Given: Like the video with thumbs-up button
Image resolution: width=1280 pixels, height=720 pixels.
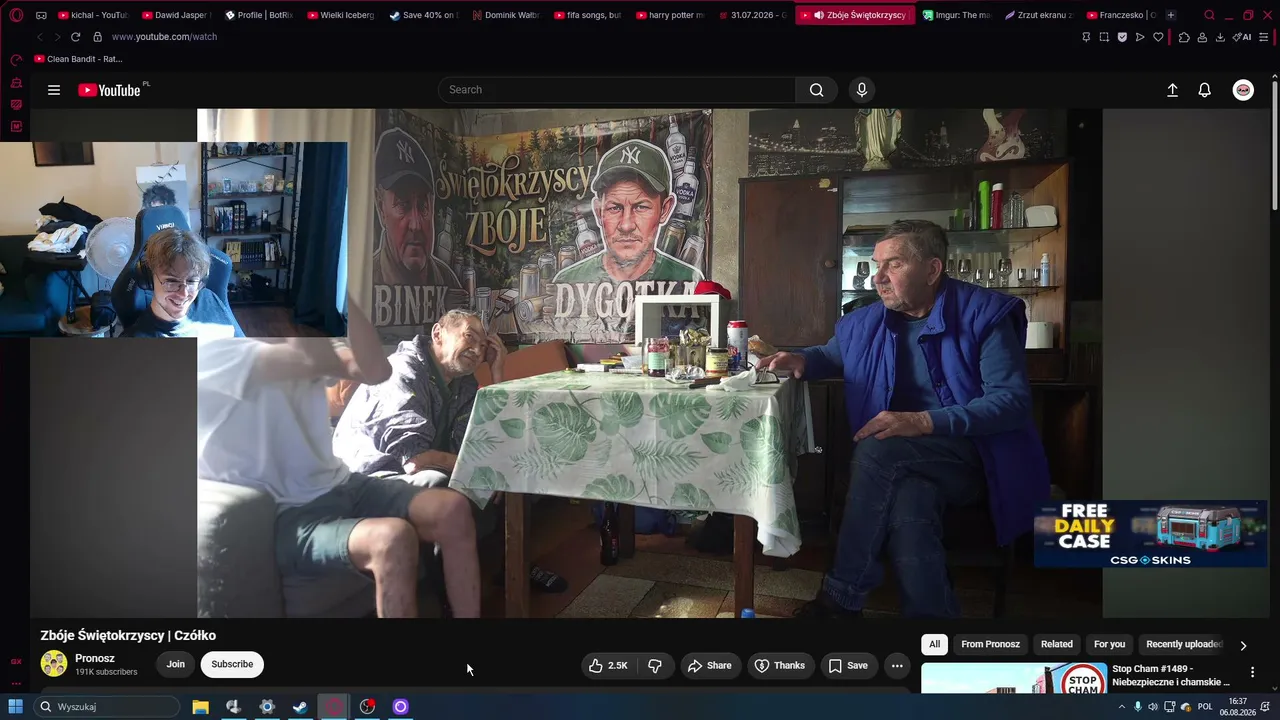Looking at the screenshot, I should click(608, 665).
